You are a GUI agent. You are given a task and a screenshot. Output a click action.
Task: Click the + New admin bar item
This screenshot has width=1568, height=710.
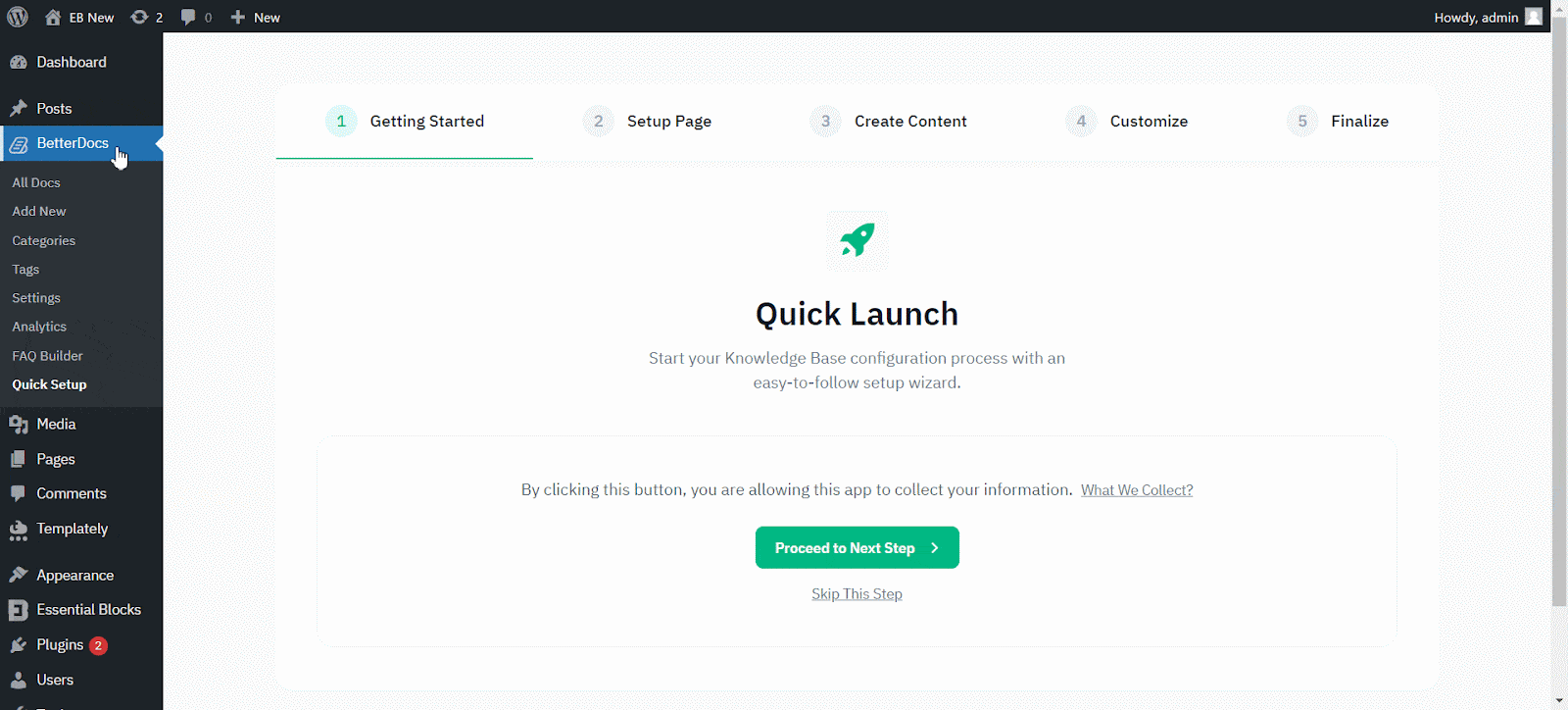pyautogui.click(x=255, y=18)
